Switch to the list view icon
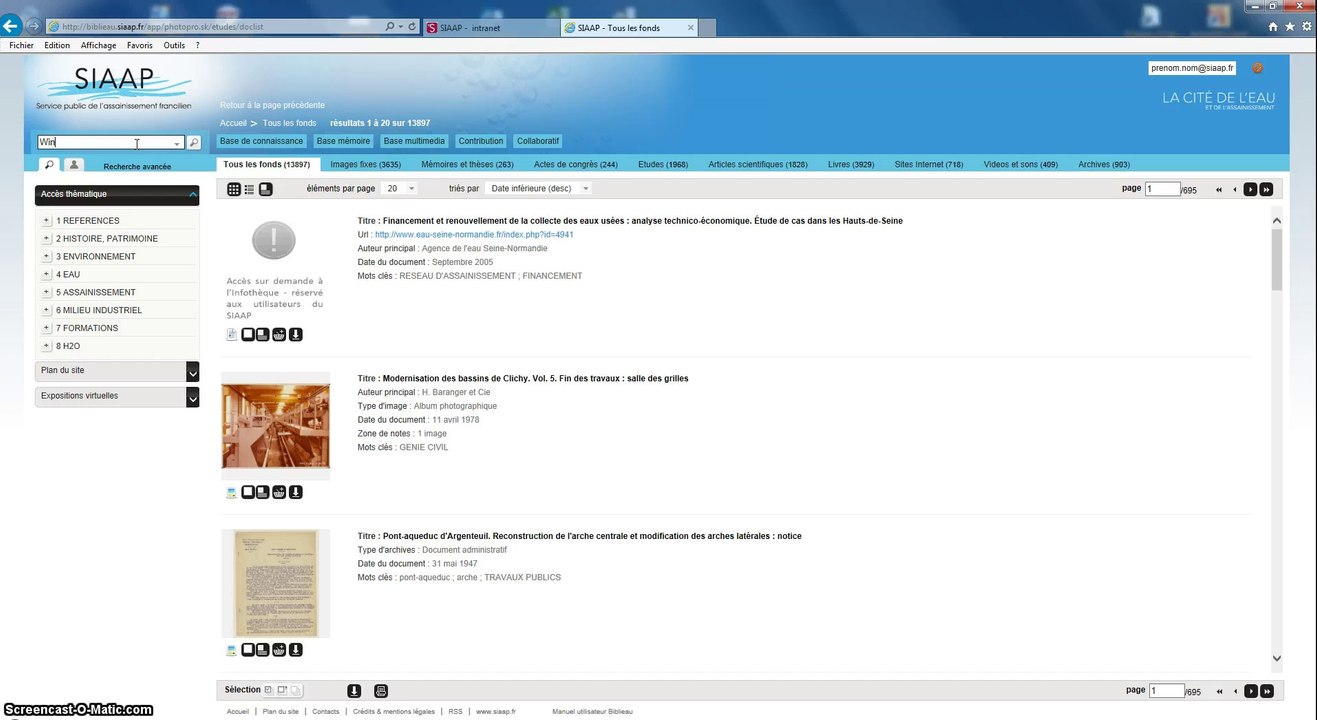The width and height of the screenshot is (1317, 720). click(250, 189)
